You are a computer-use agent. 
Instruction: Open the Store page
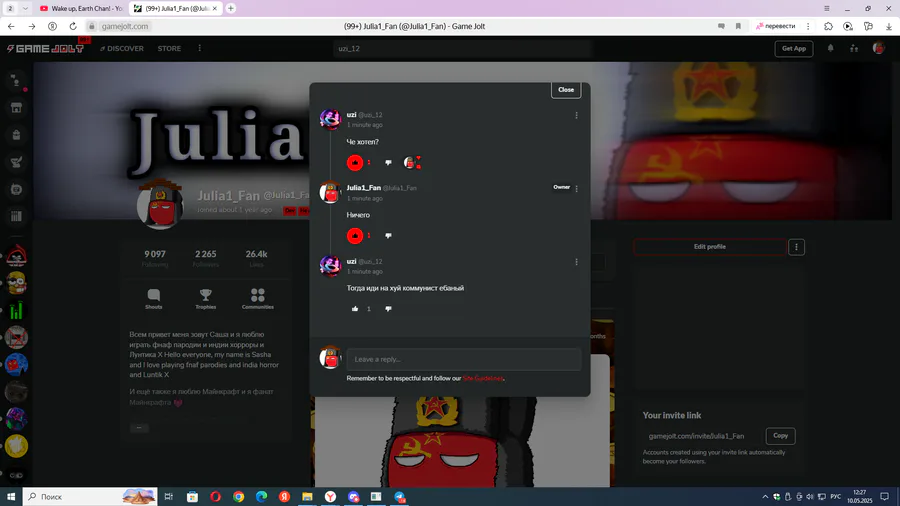pyautogui.click(x=169, y=49)
